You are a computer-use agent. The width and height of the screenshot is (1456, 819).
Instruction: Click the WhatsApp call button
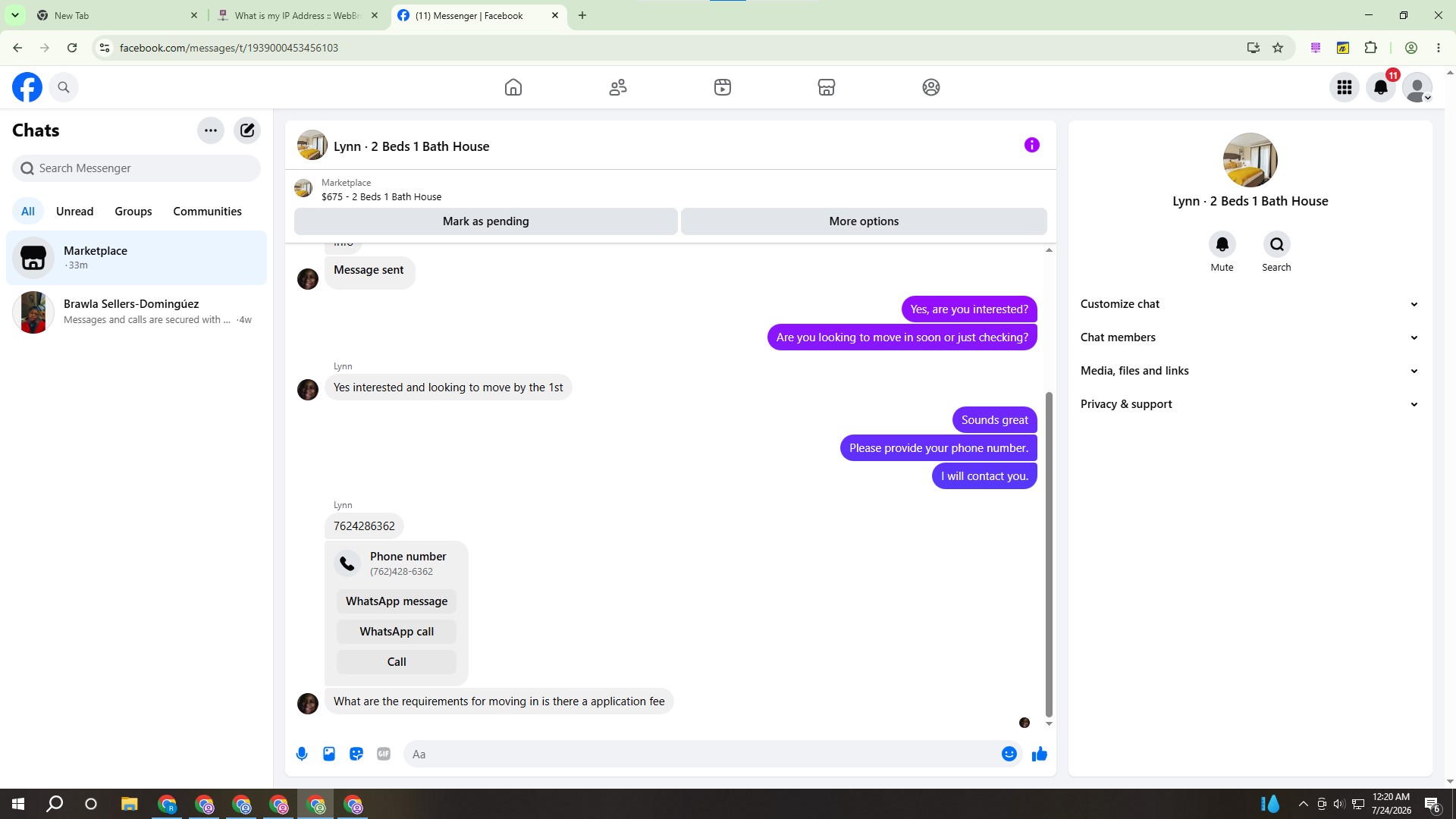[397, 632]
